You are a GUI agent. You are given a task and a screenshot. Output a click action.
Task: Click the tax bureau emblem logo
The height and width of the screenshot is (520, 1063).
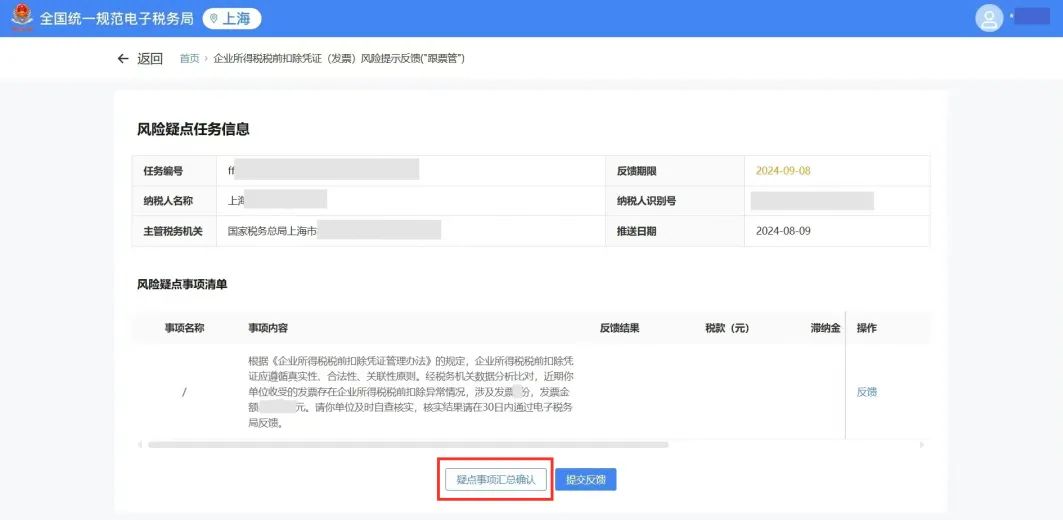[x=21, y=18]
